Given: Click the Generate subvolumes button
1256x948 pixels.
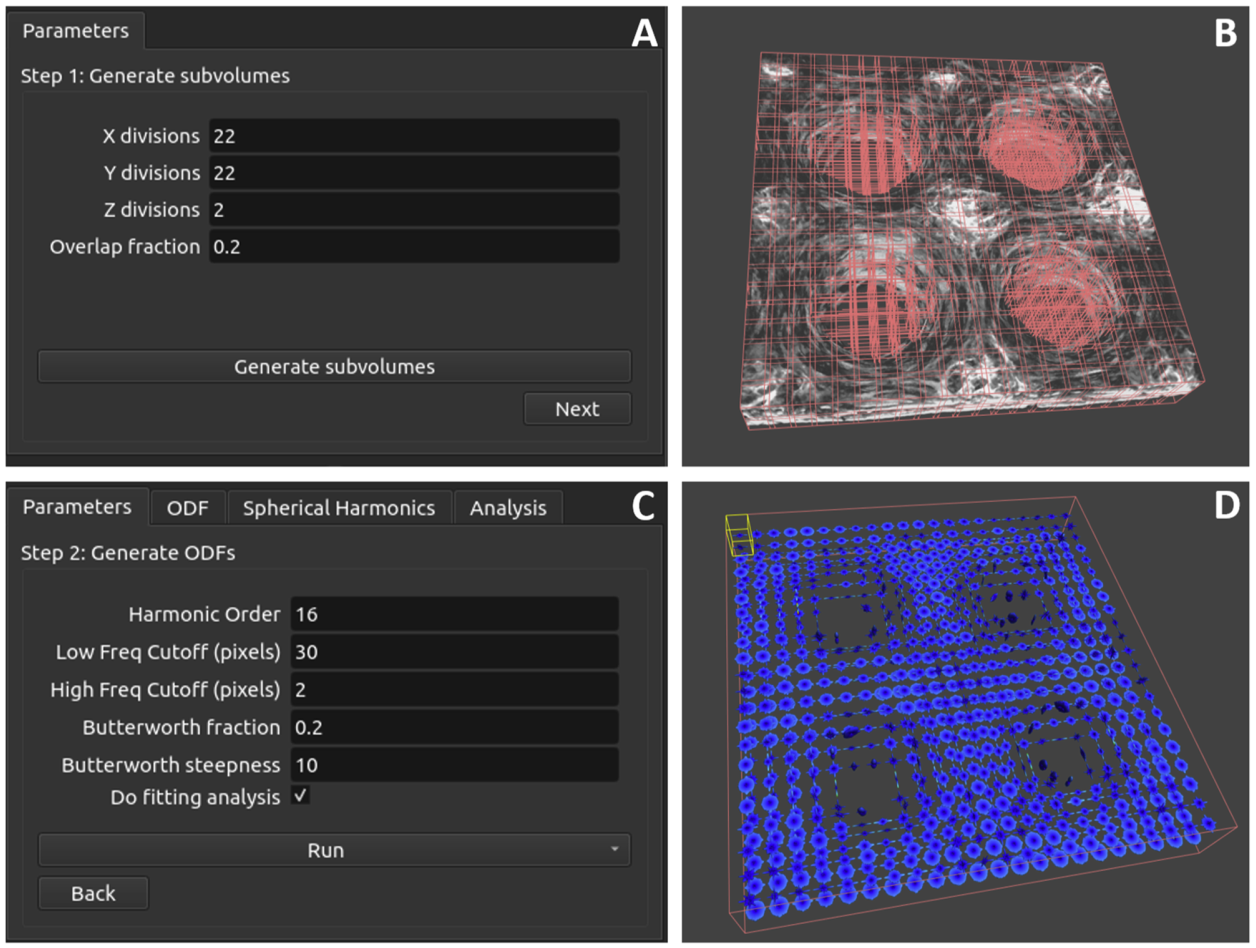Looking at the screenshot, I should [334, 366].
